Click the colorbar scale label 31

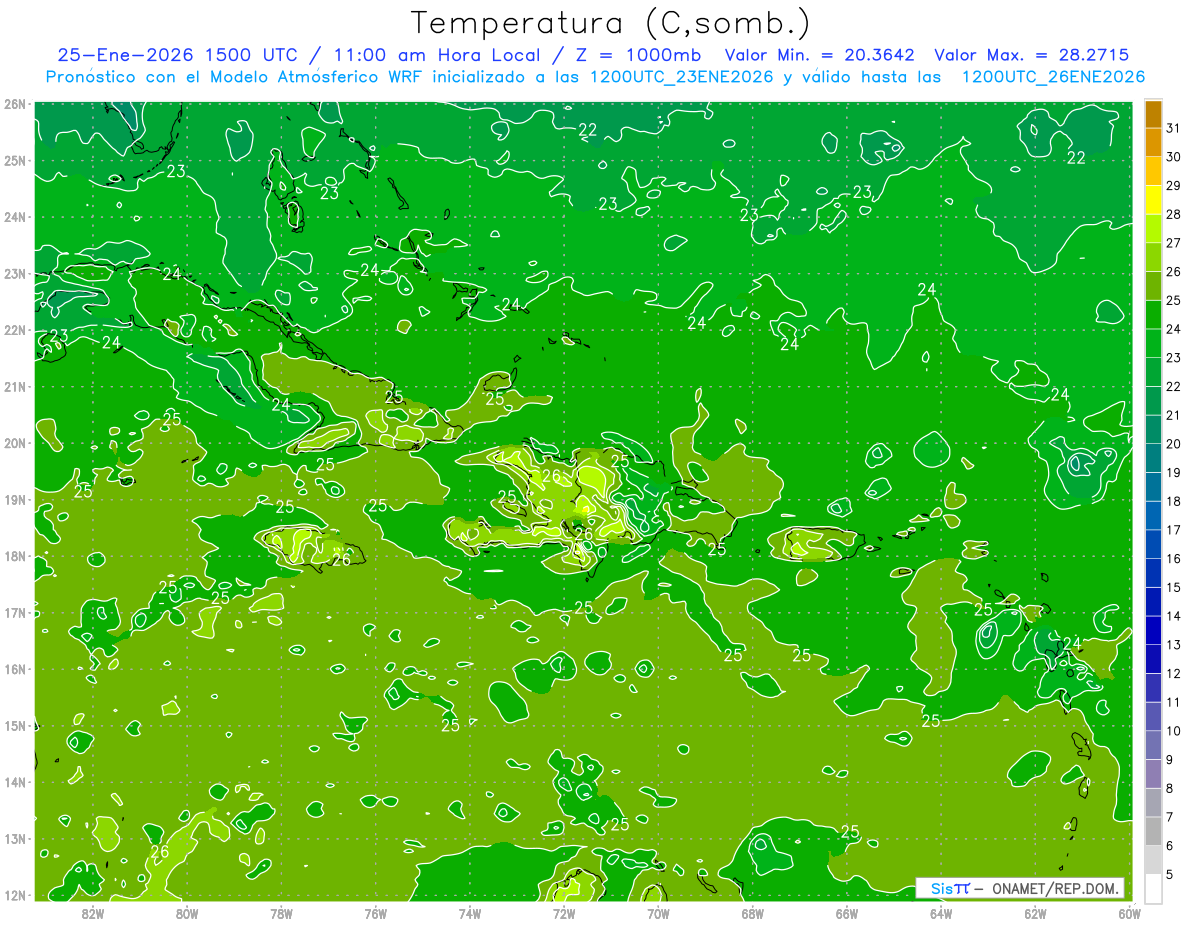1174,128
